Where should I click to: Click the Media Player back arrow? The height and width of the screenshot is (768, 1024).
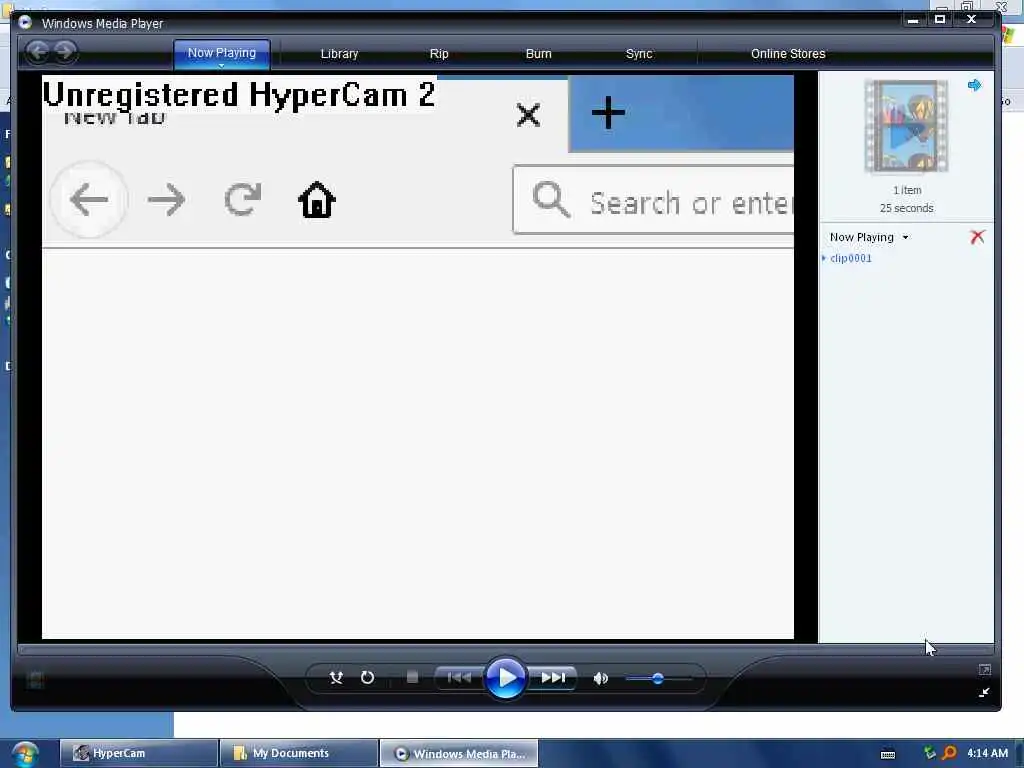point(38,52)
